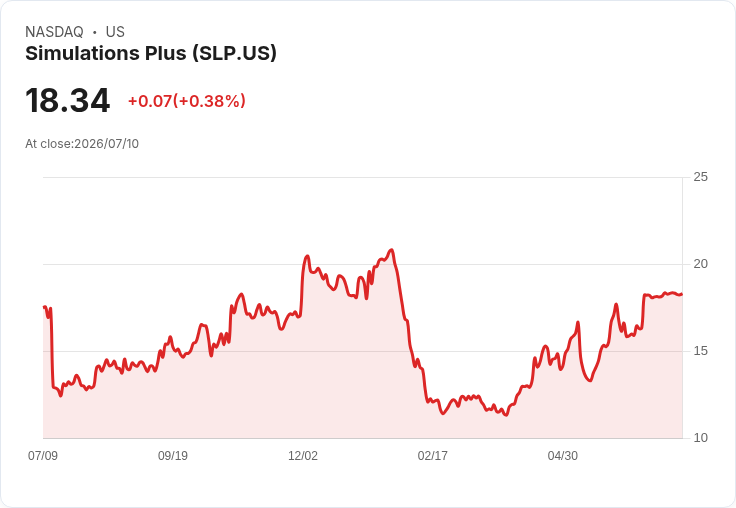Click the chart's lowest trough near 11

pos(506,415)
